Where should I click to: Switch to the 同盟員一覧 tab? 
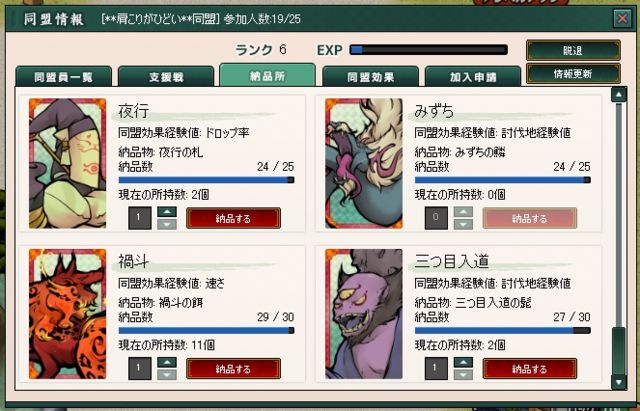pyautogui.click(x=63, y=77)
